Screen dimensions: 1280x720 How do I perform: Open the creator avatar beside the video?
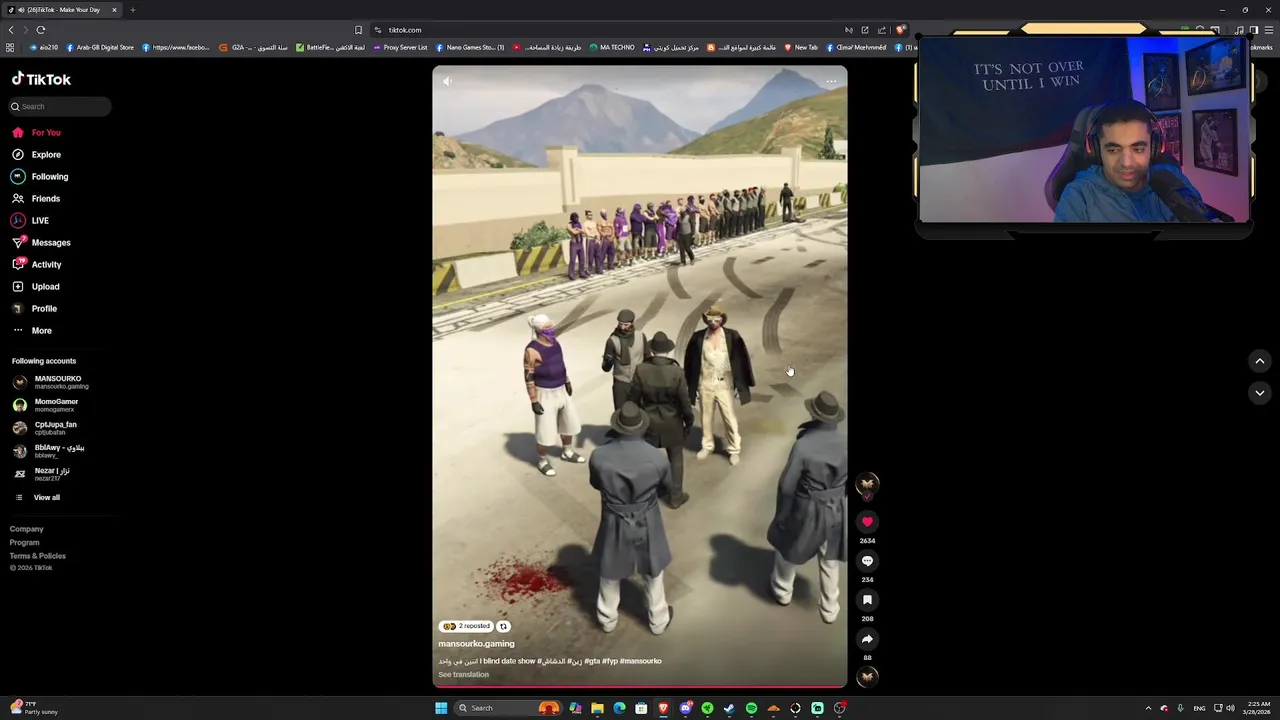(867, 484)
